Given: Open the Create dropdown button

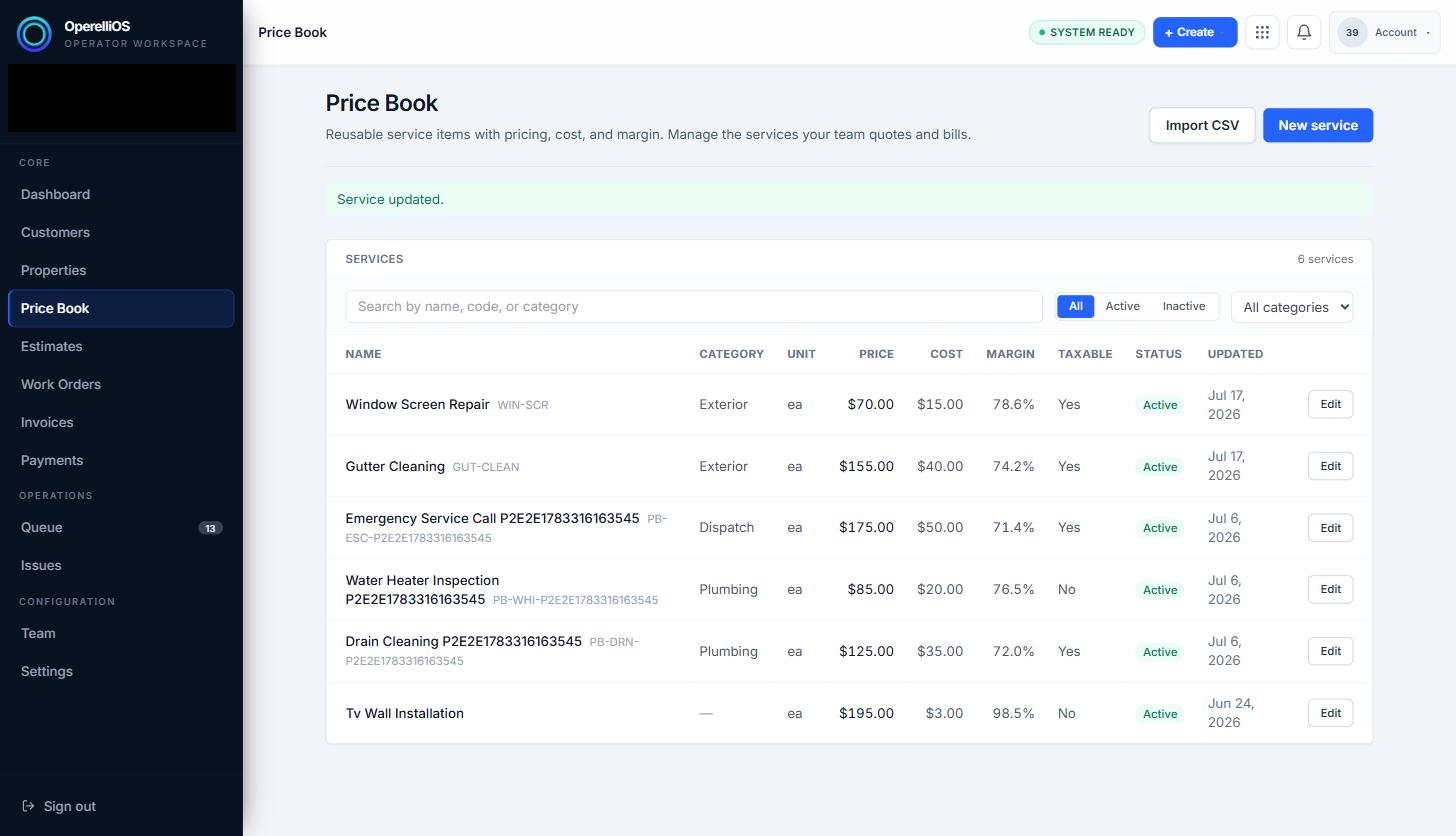Looking at the screenshot, I should (1195, 32).
